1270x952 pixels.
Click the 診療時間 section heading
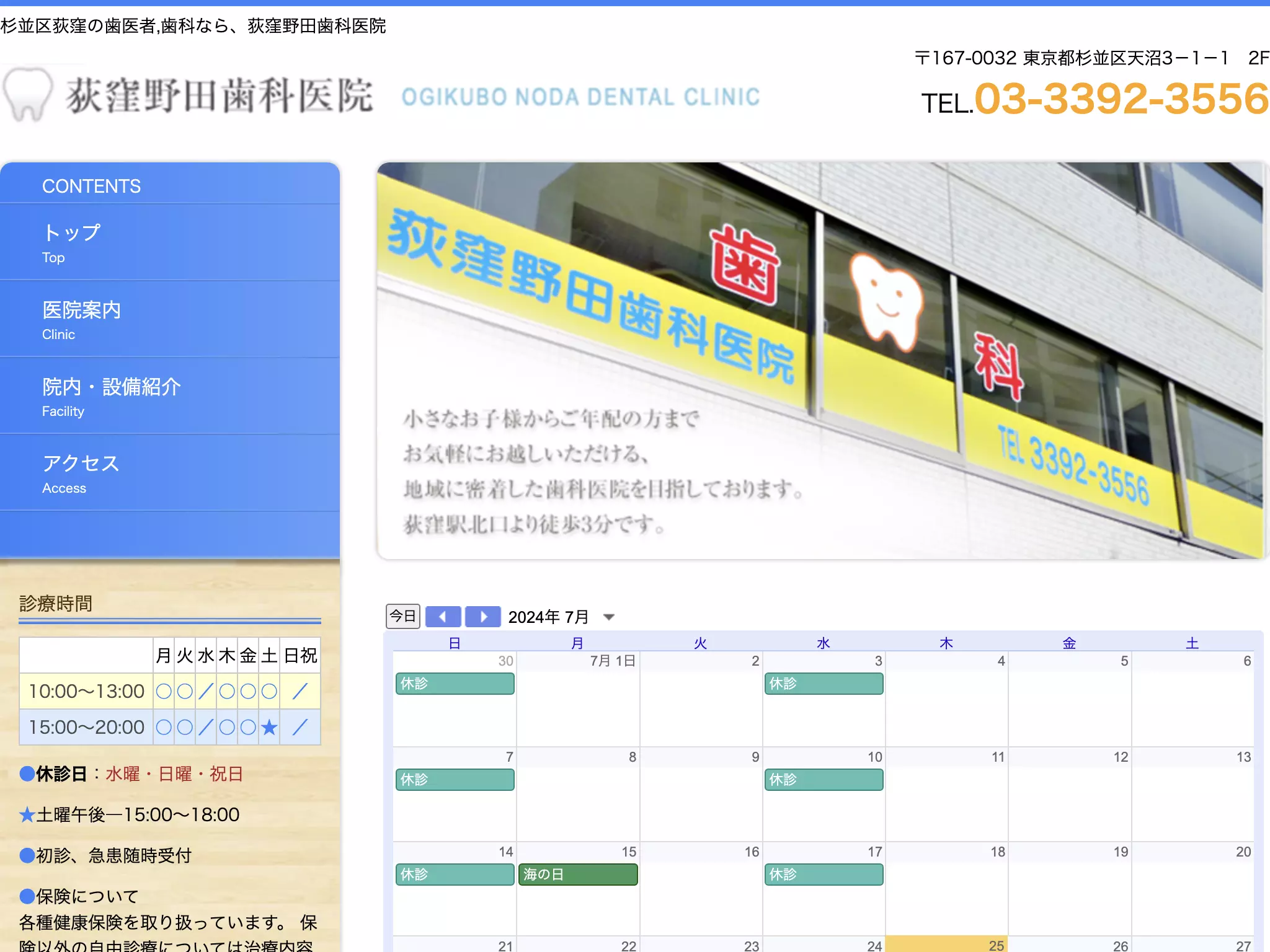(56, 603)
